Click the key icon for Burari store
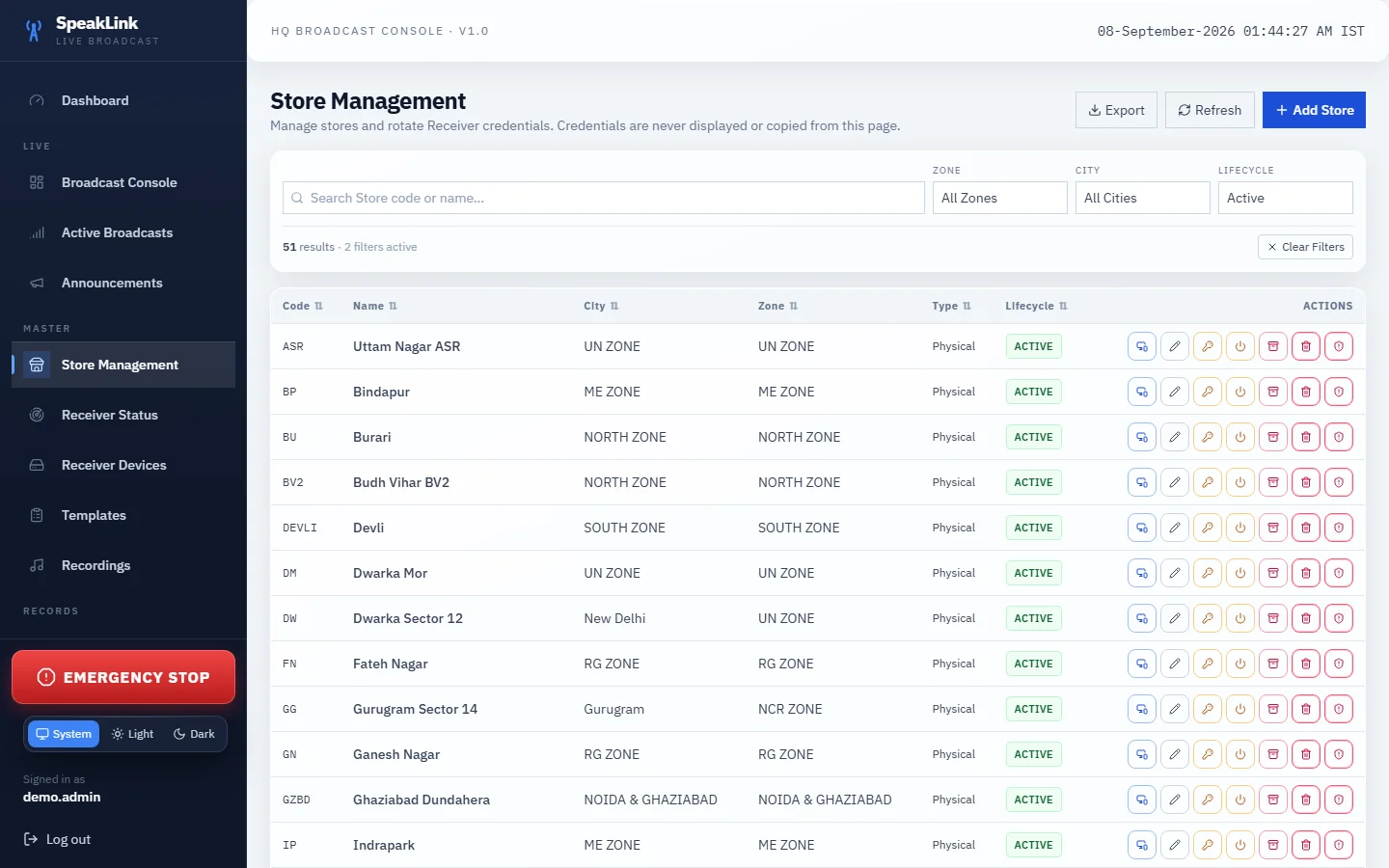The image size is (1389, 868). tap(1208, 437)
